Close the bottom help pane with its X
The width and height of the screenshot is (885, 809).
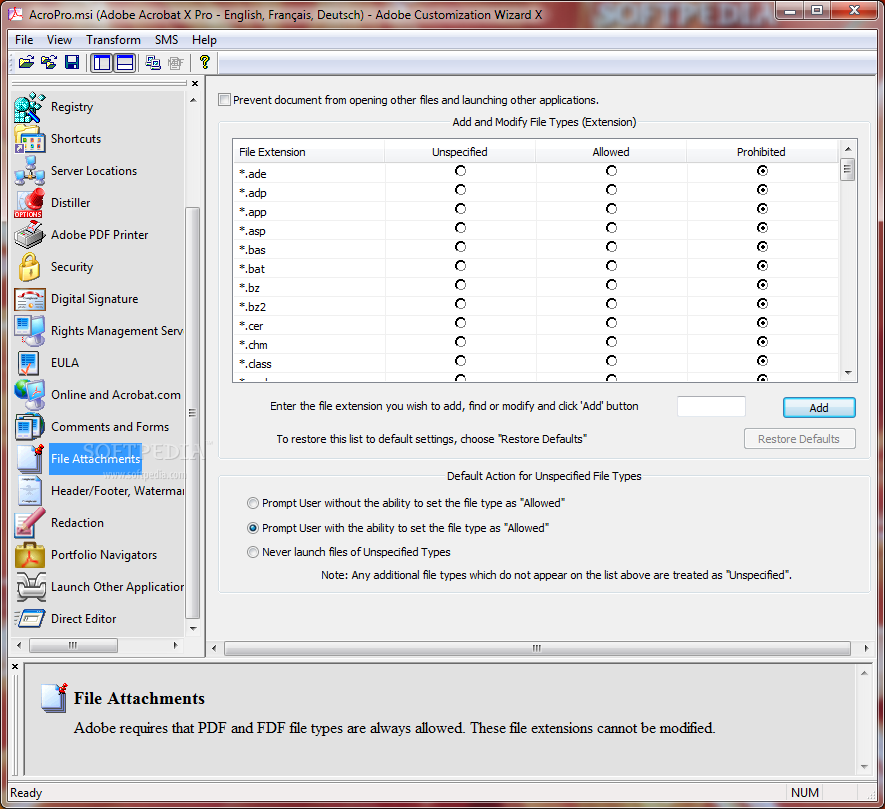pyautogui.click(x=15, y=667)
